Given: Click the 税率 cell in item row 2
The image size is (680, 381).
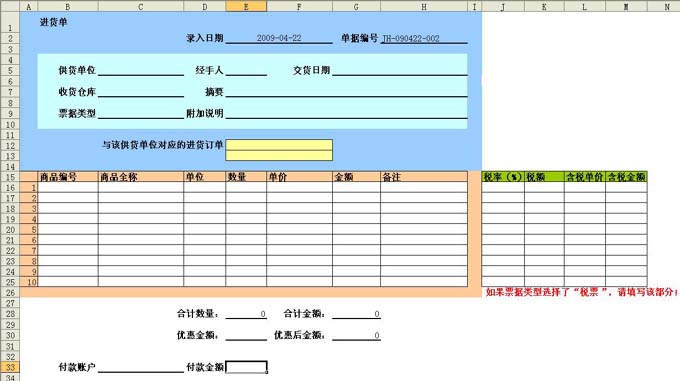Looking at the screenshot, I should pyautogui.click(x=503, y=198).
